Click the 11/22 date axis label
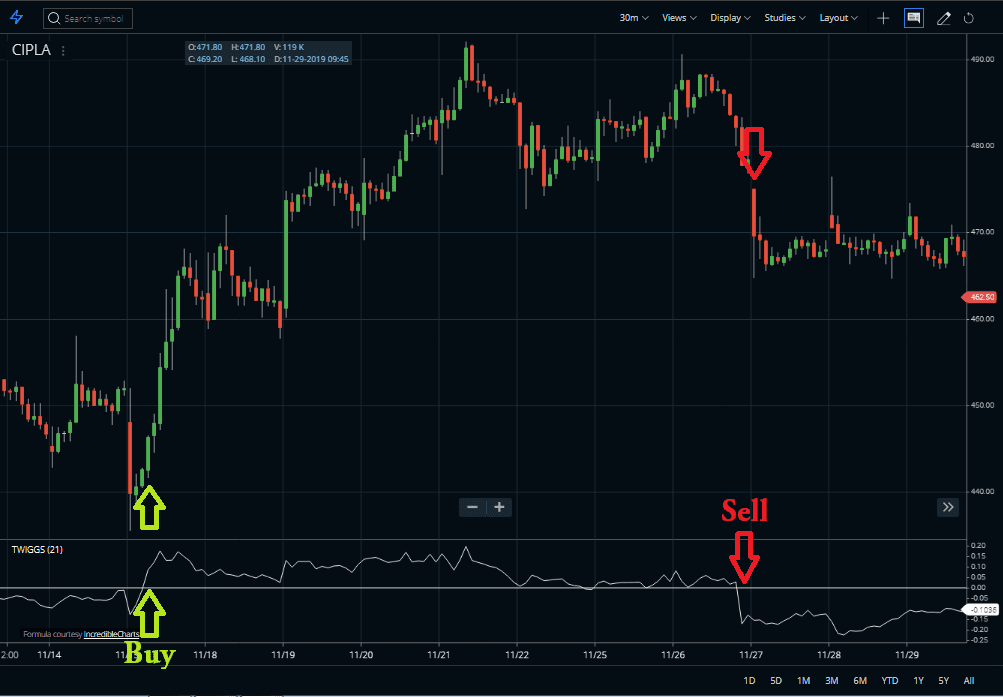 click(x=516, y=655)
